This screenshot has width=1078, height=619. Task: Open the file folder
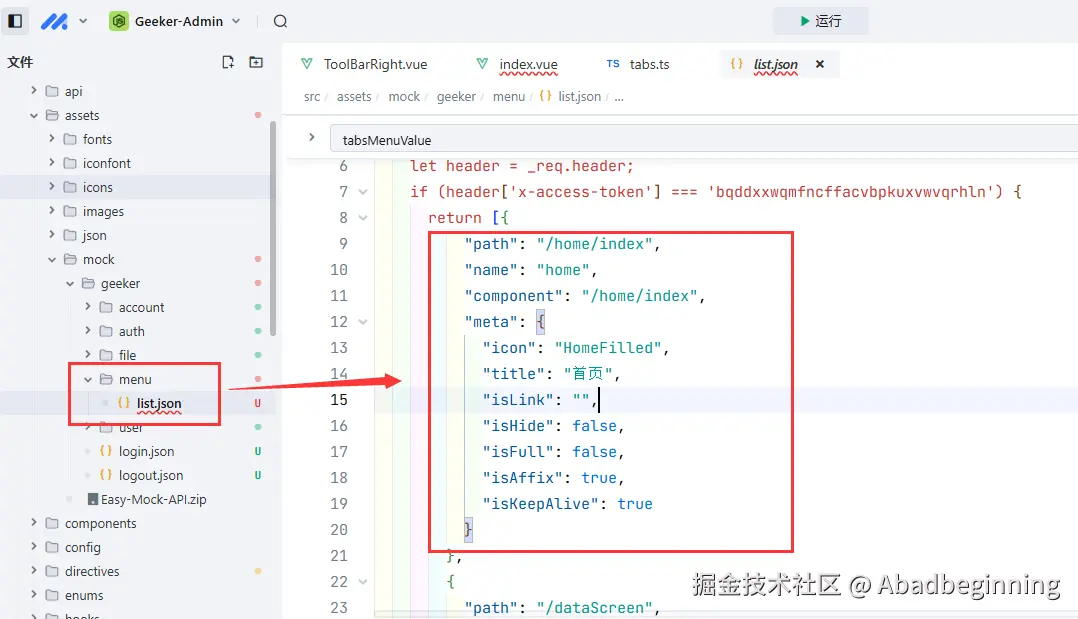[x=127, y=355]
